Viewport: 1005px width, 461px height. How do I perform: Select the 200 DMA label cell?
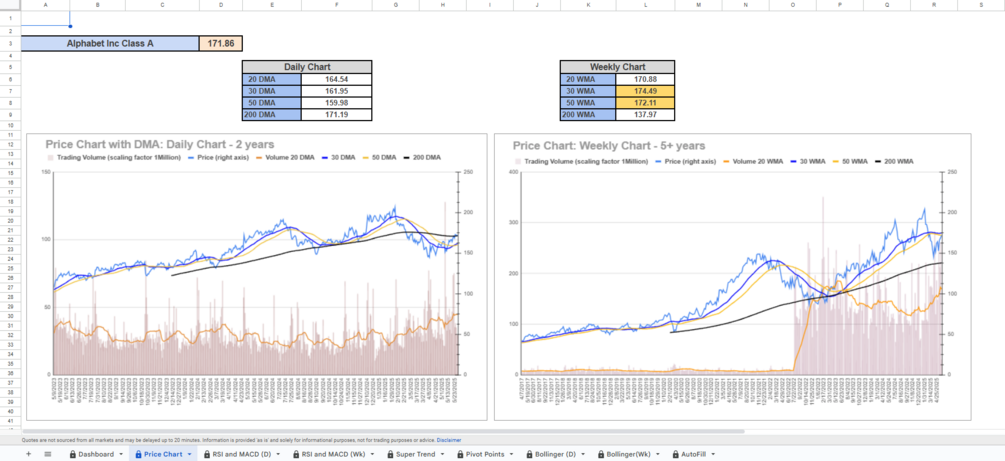(x=271, y=115)
